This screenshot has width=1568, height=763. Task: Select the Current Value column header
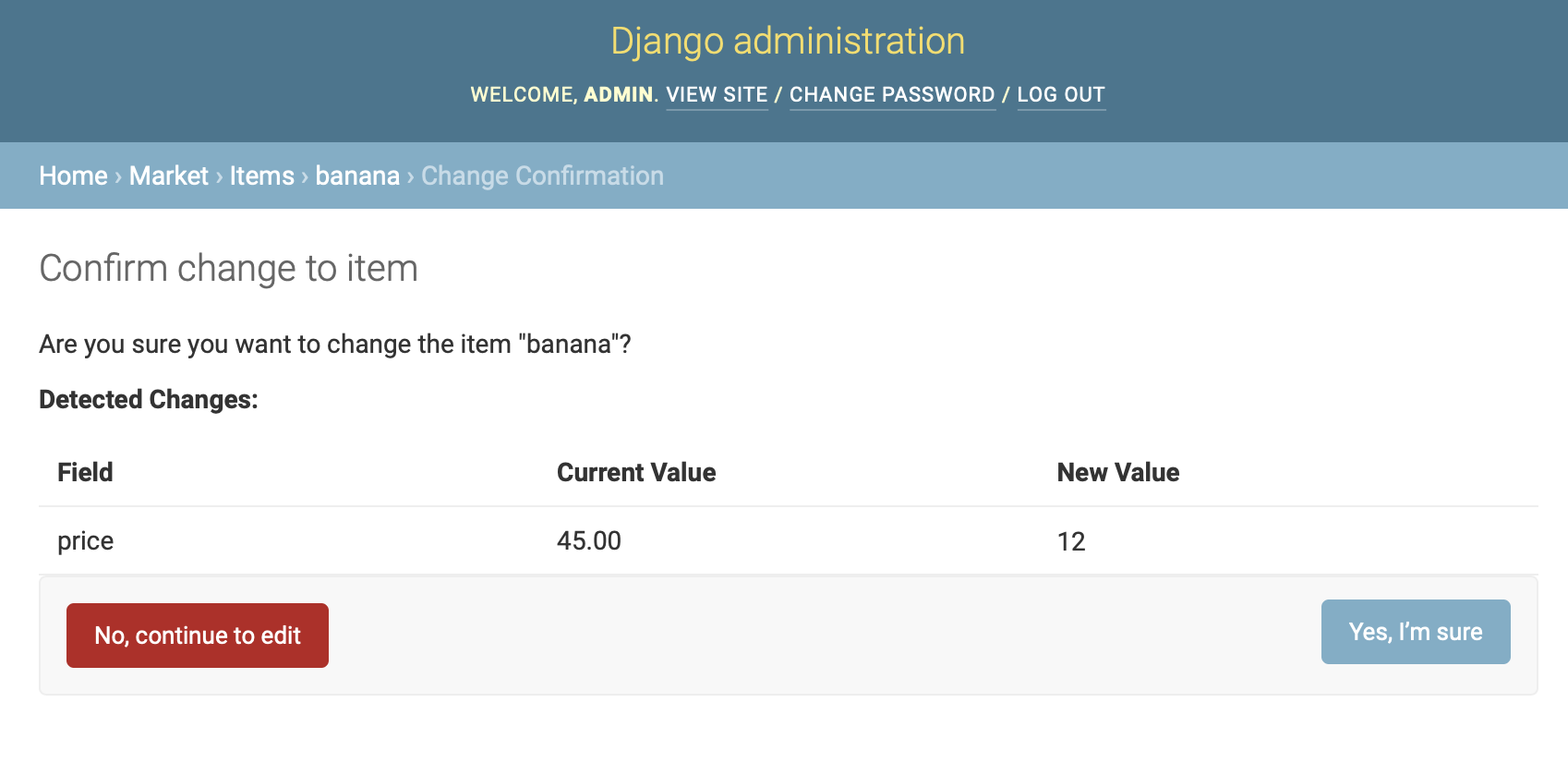coord(635,472)
